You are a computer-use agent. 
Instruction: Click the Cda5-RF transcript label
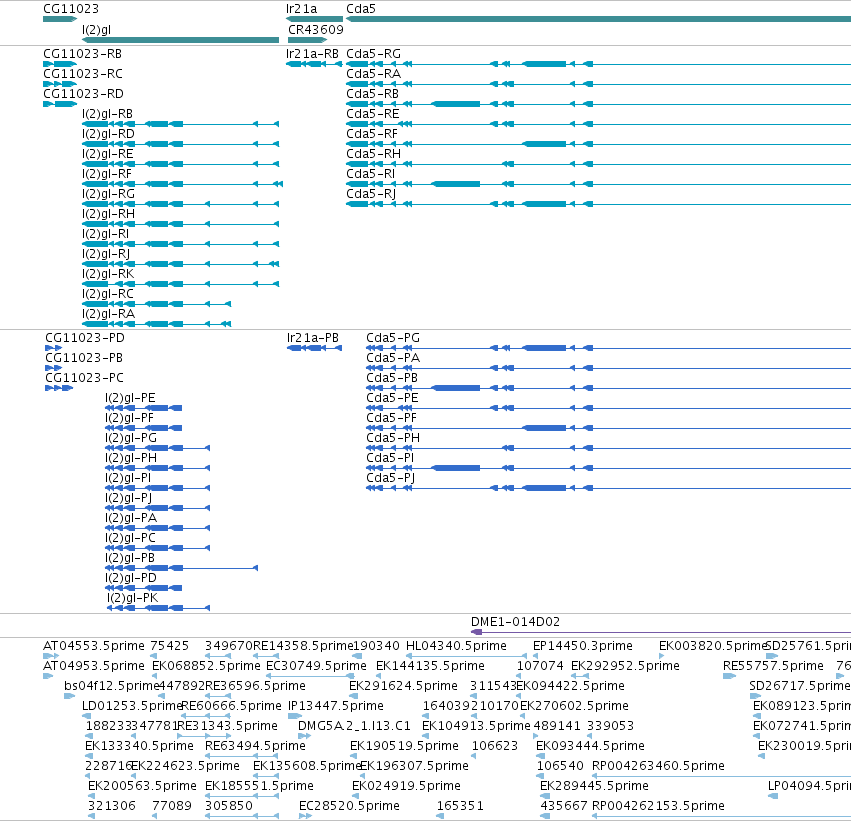pos(372,134)
